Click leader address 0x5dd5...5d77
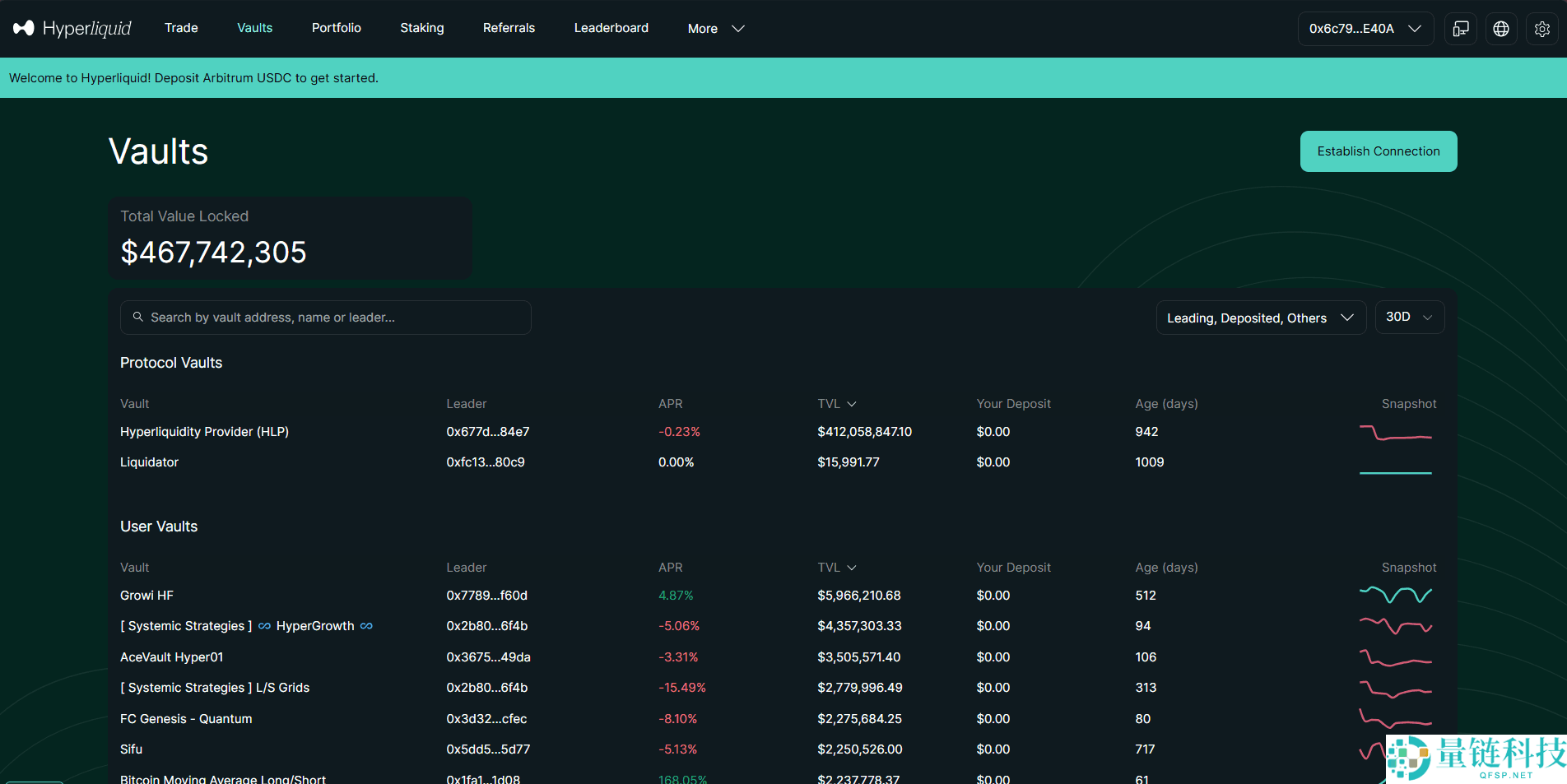 point(488,749)
